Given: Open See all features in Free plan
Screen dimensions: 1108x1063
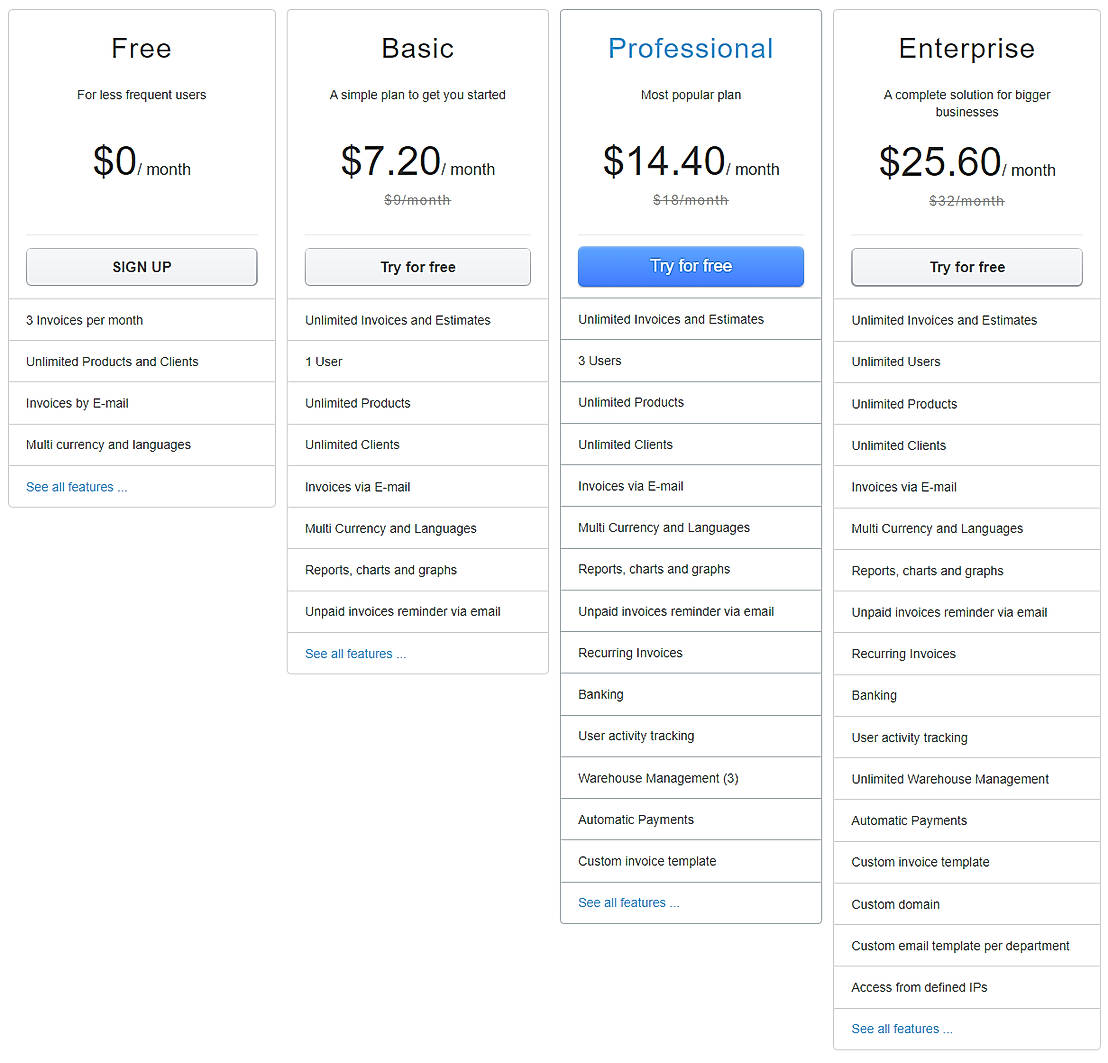Looking at the screenshot, I should point(76,487).
